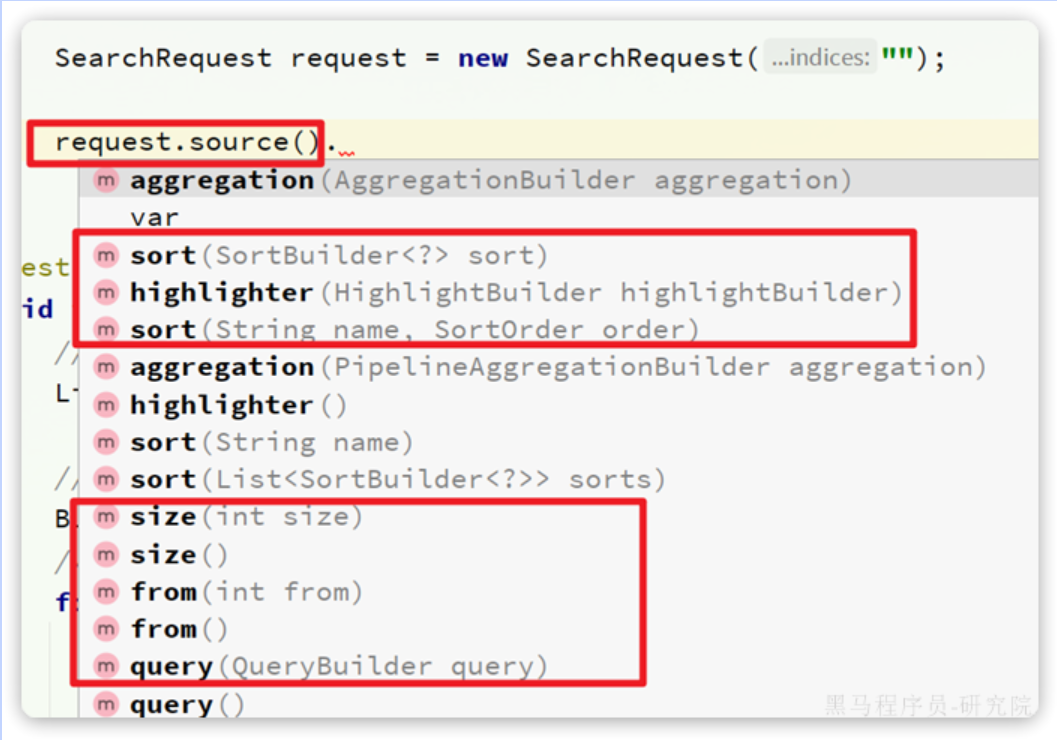Image resolution: width=1057 pixels, height=740 pixels.
Task: Click method icon beside query(QueryBuilder query)
Action: [105, 667]
